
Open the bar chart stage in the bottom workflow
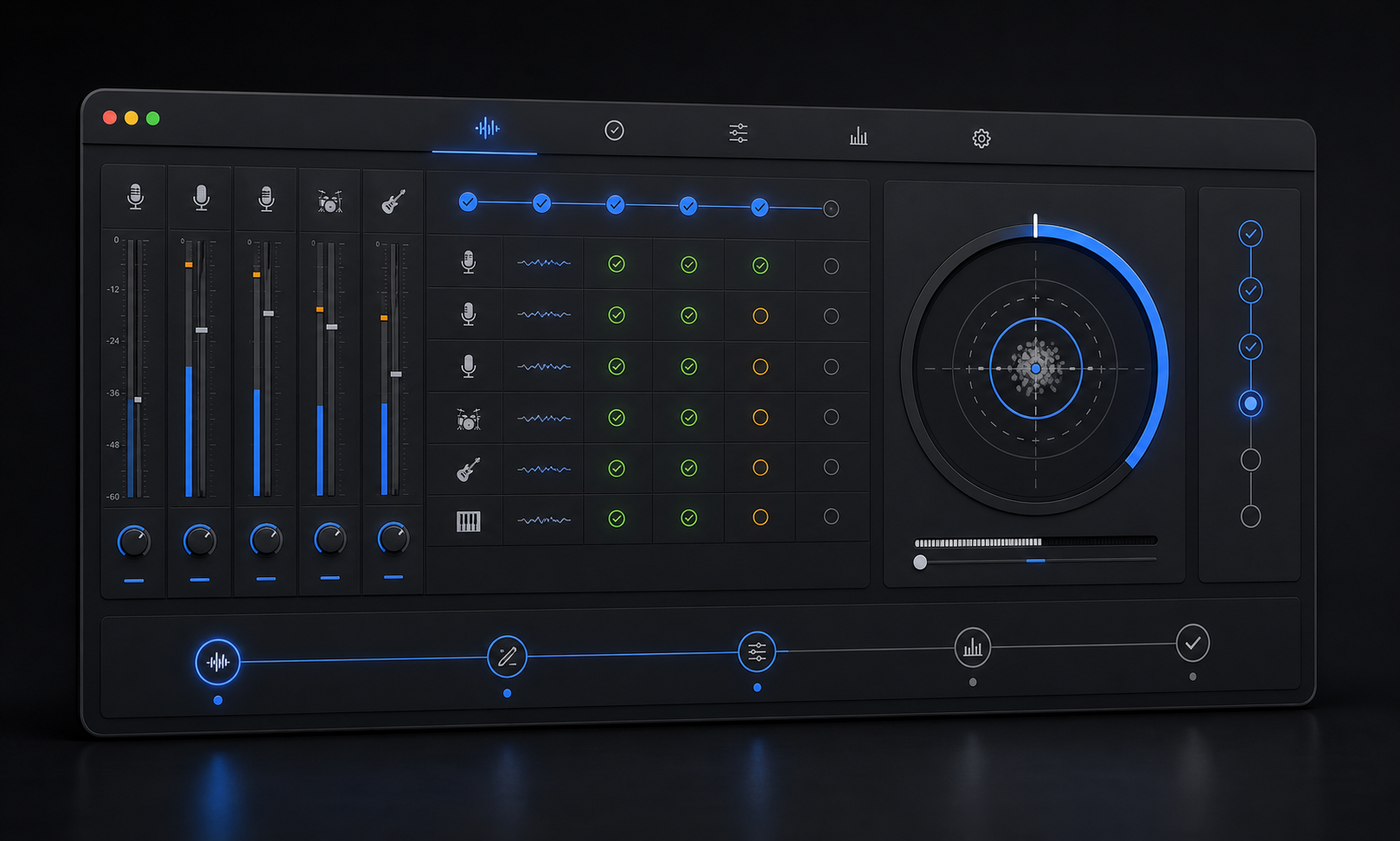(x=973, y=647)
